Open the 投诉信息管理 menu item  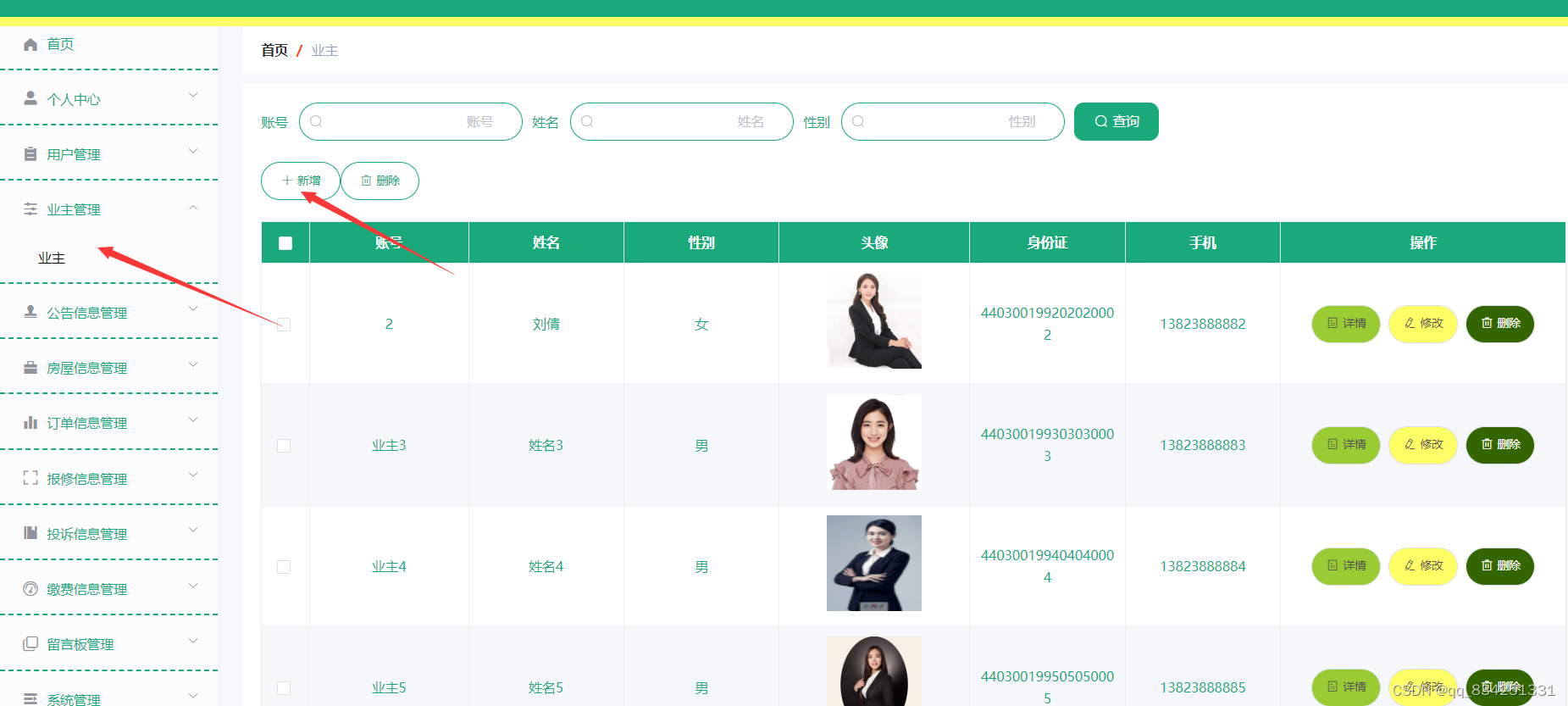[x=108, y=534]
